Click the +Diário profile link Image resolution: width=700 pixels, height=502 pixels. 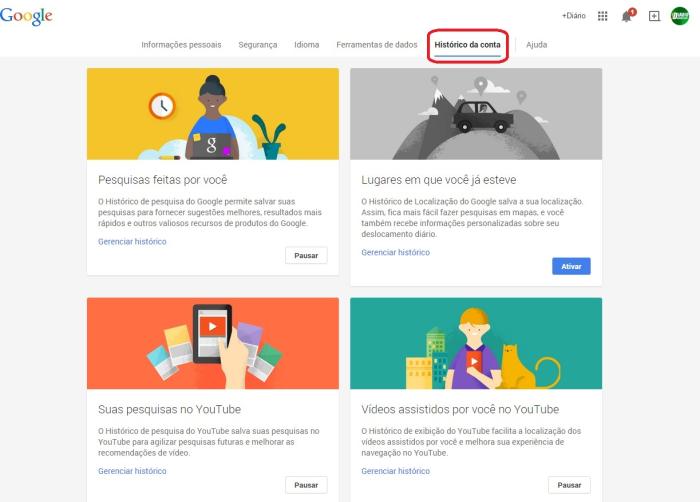click(x=574, y=16)
